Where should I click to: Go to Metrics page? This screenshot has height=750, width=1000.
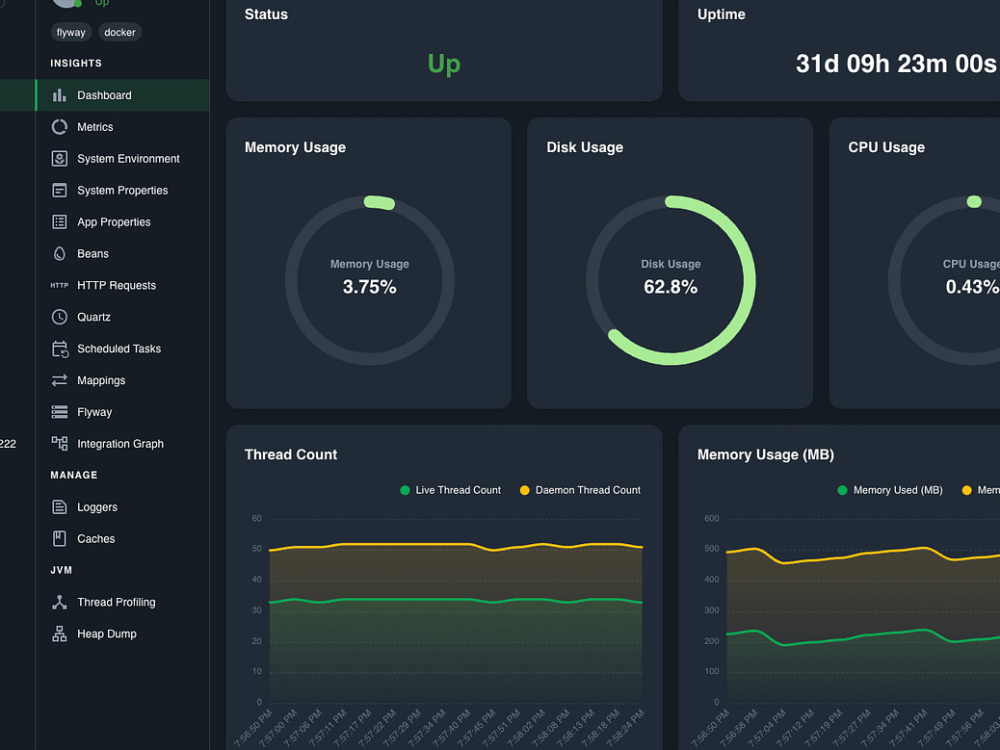pyautogui.click(x=122, y=127)
